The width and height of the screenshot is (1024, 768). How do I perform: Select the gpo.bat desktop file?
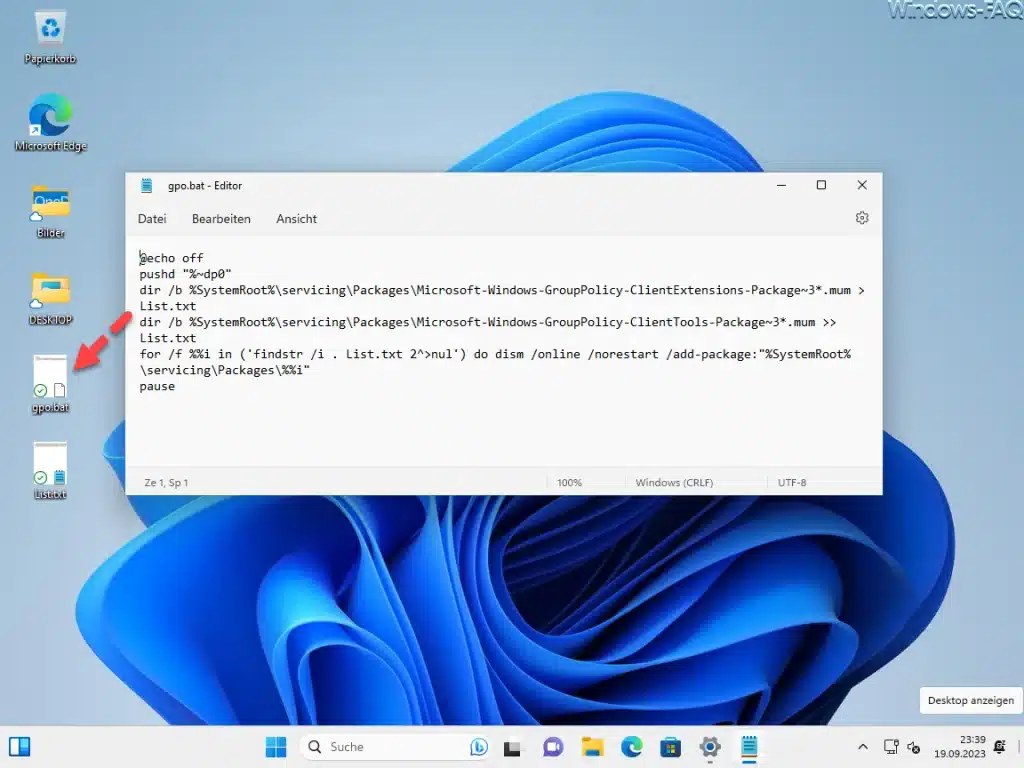click(50, 384)
